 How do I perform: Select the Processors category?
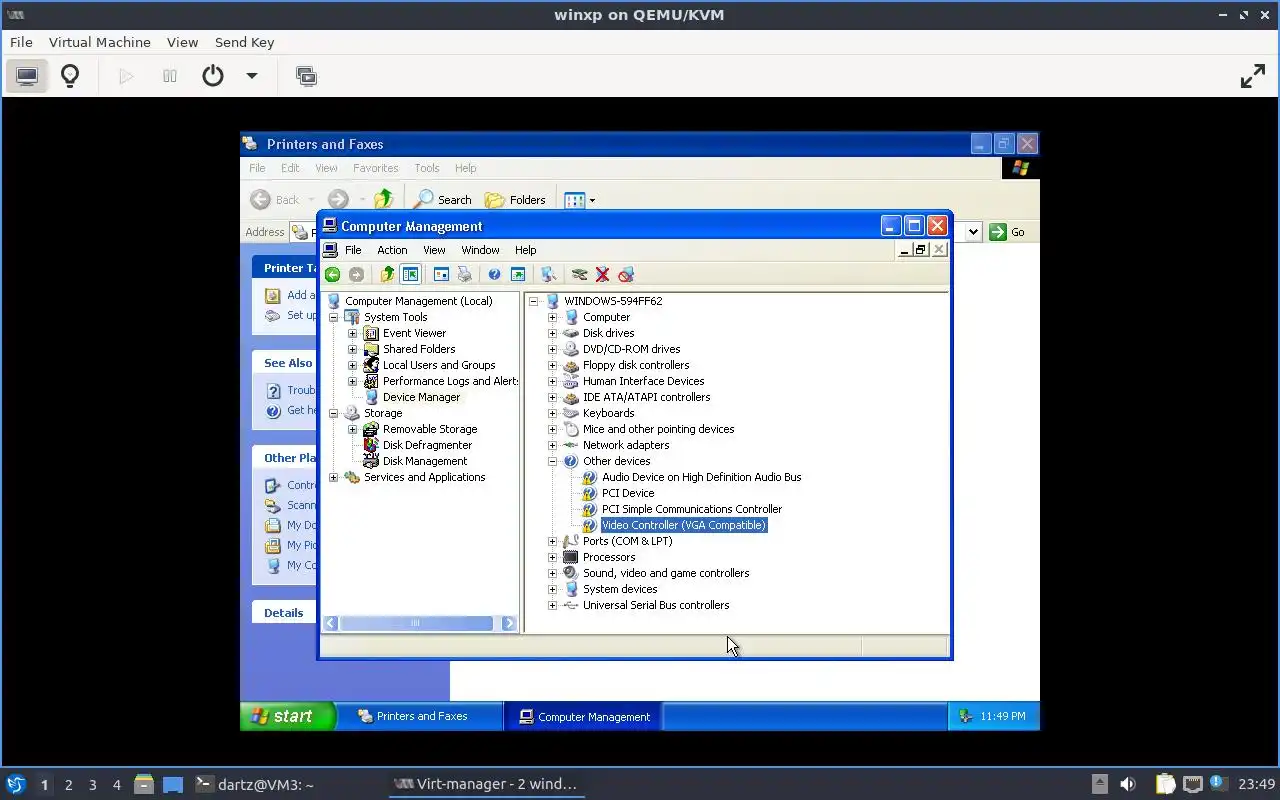pyautogui.click(x=609, y=557)
